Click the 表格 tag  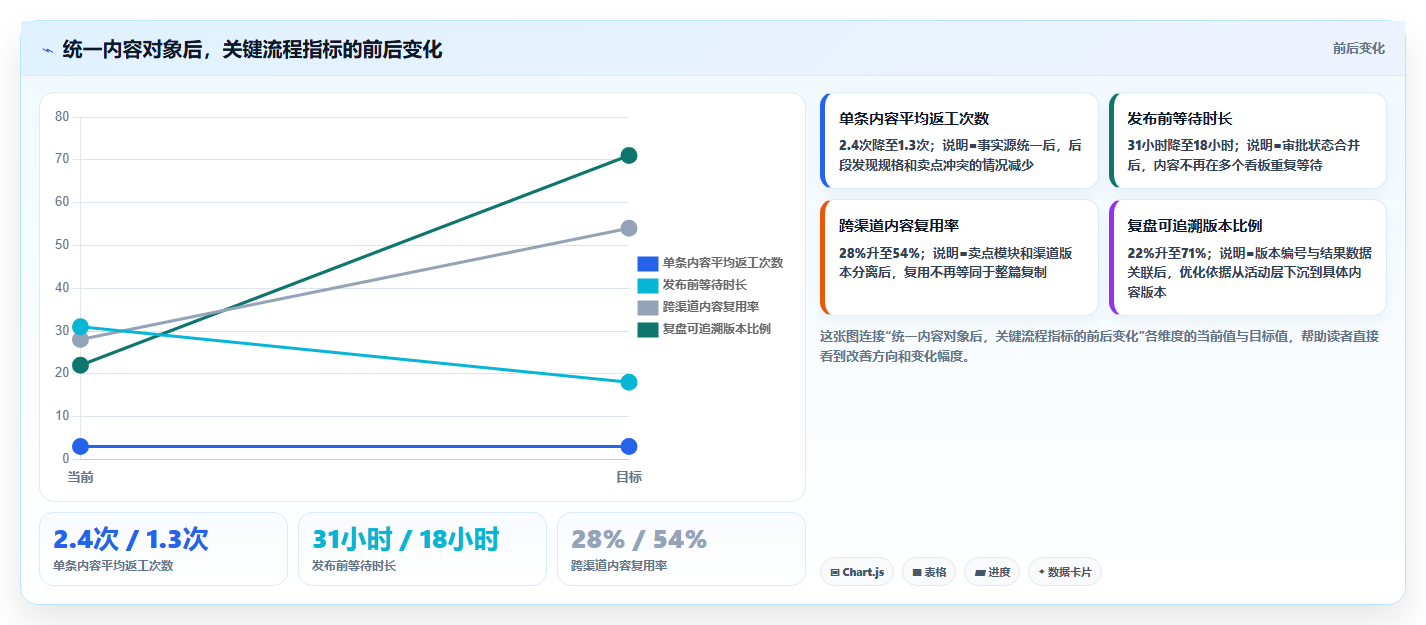point(929,572)
